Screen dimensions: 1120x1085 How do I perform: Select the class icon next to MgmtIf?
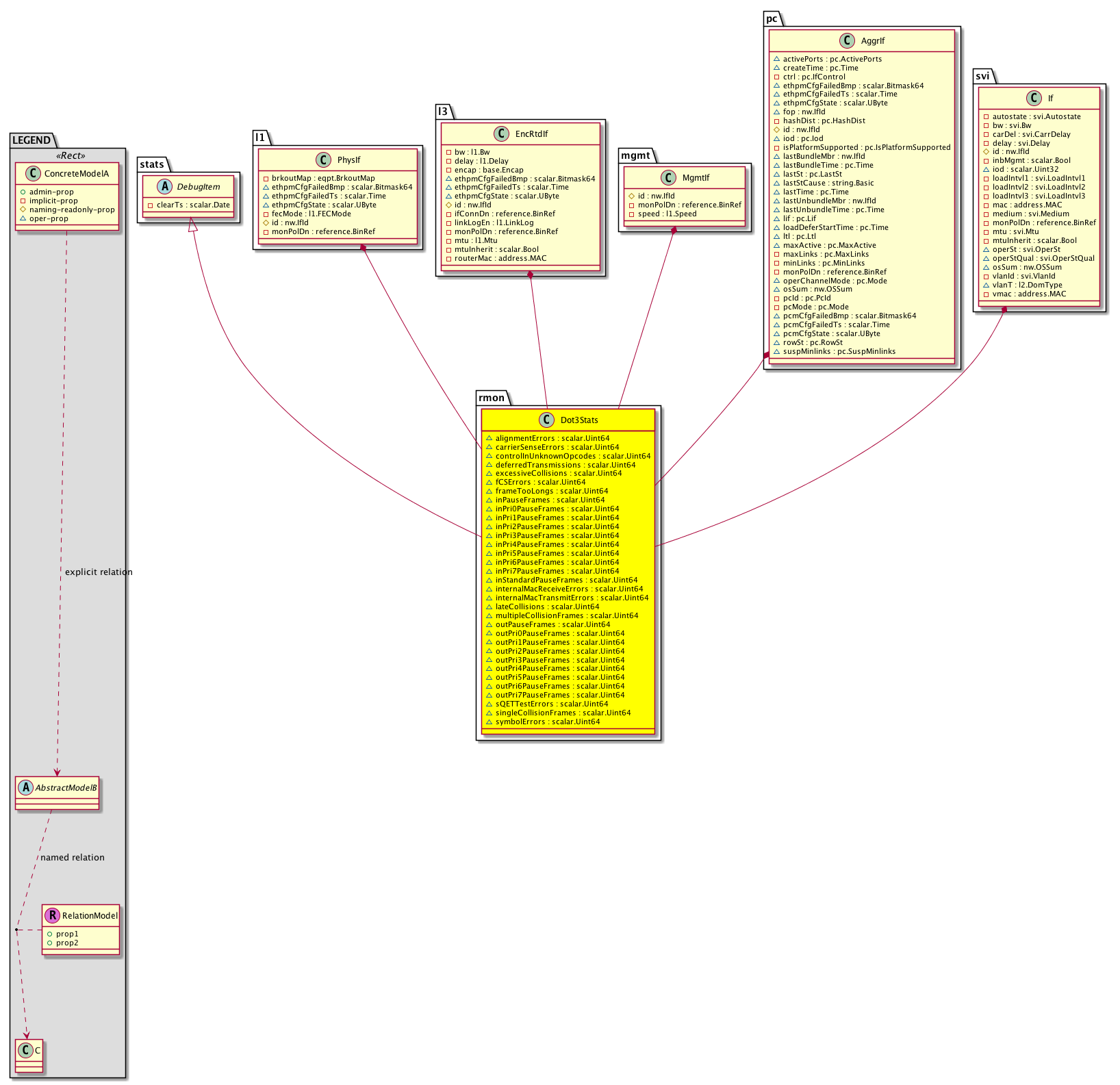[669, 177]
